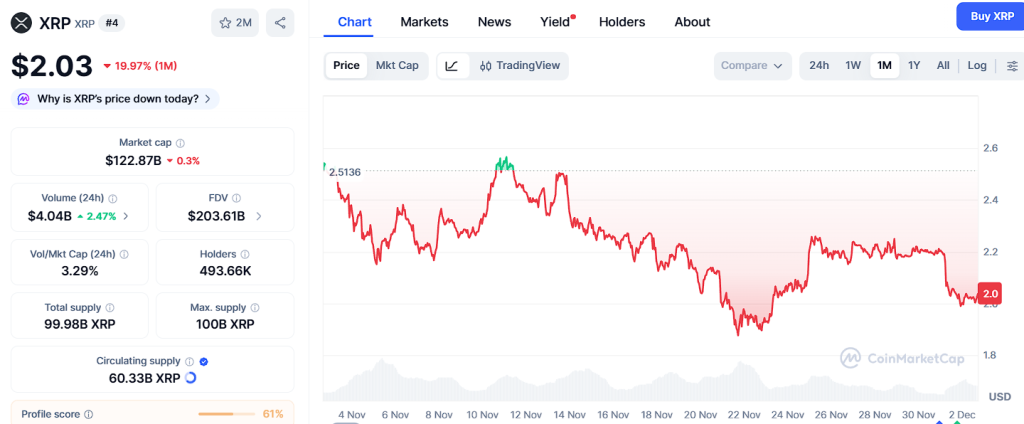1024x424 pixels.
Task: Select the 24h time range
Action: (819, 66)
